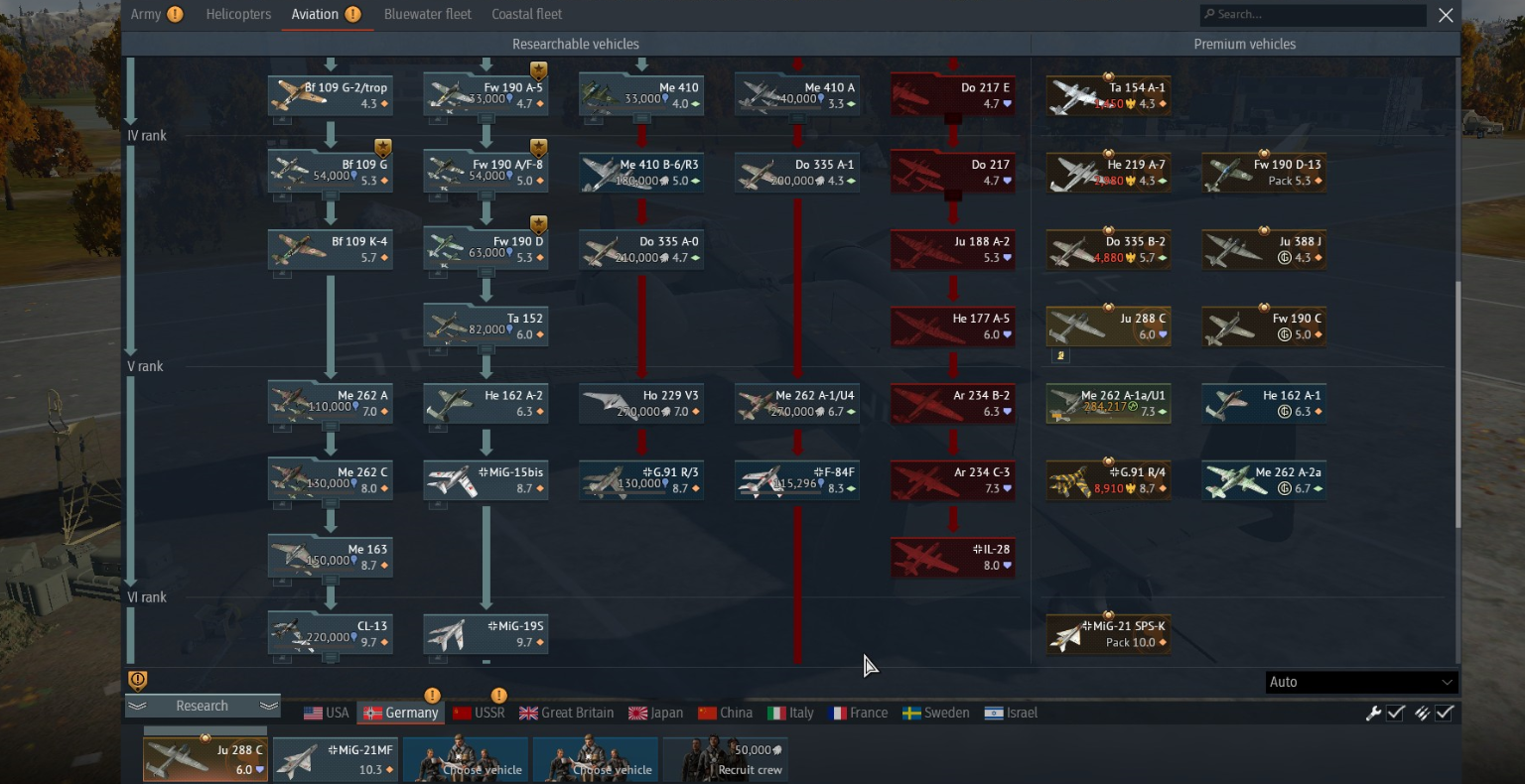Select the Me 163 rocket fighter card

click(331, 557)
